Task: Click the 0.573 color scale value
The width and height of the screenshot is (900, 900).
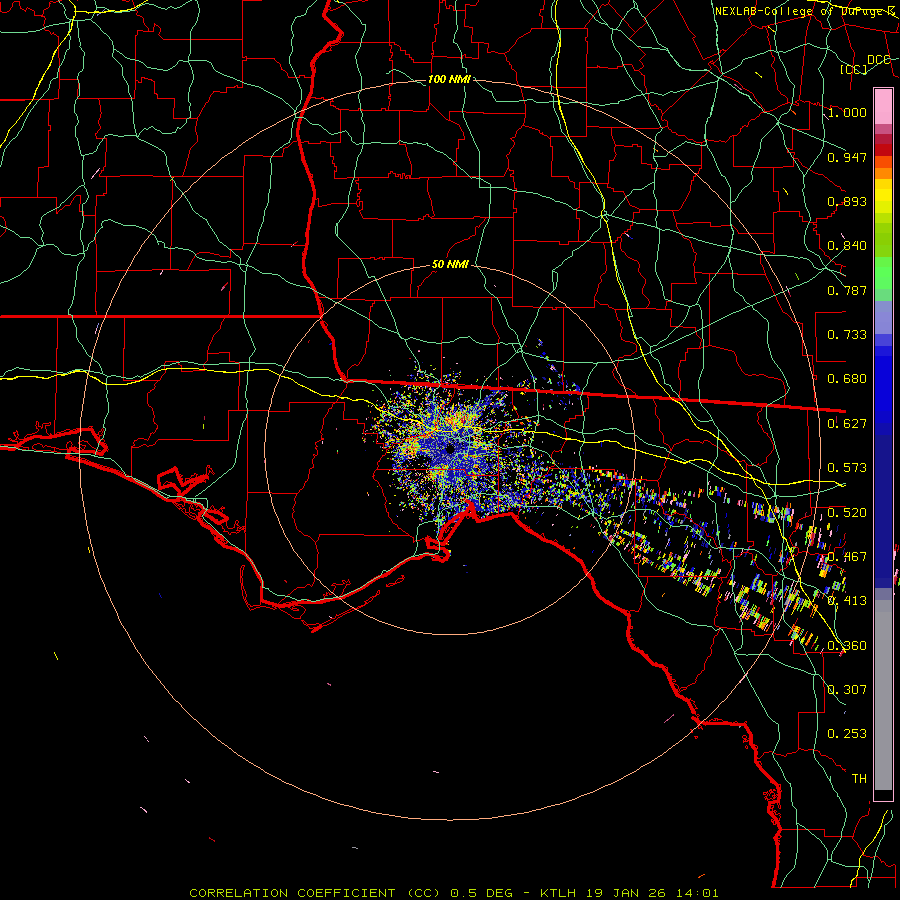Action: click(x=847, y=468)
